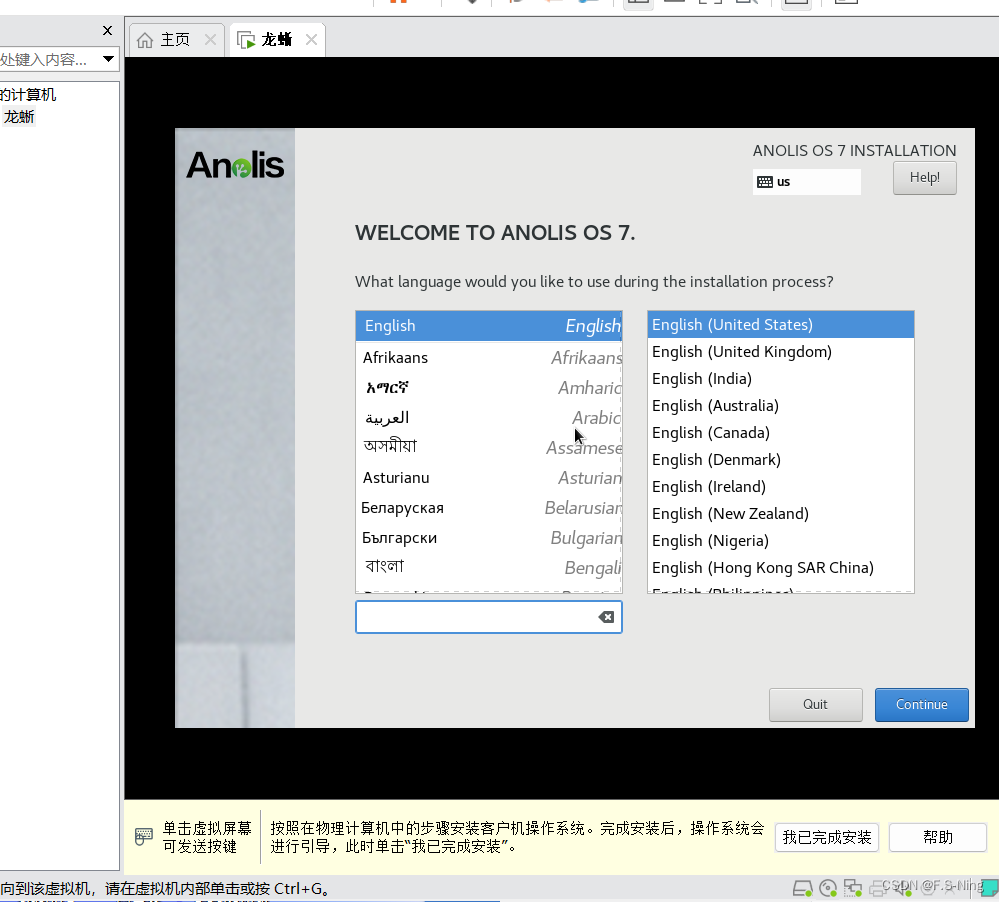Click the 帮助 button in hint bar
999x902 pixels.
(938, 837)
